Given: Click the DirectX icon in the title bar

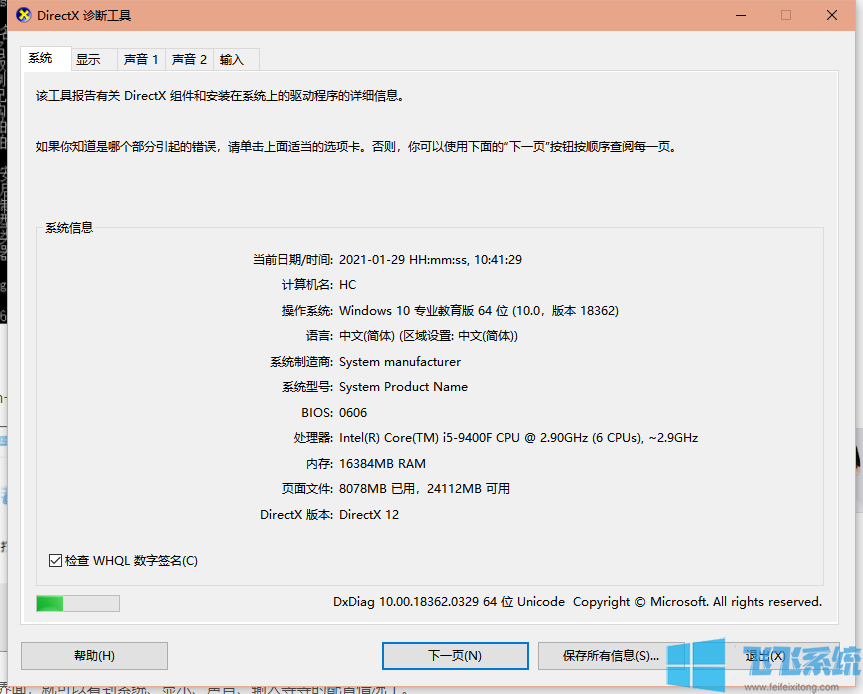Looking at the screenshot, I should pyautogui.click(x=22, y=15).
